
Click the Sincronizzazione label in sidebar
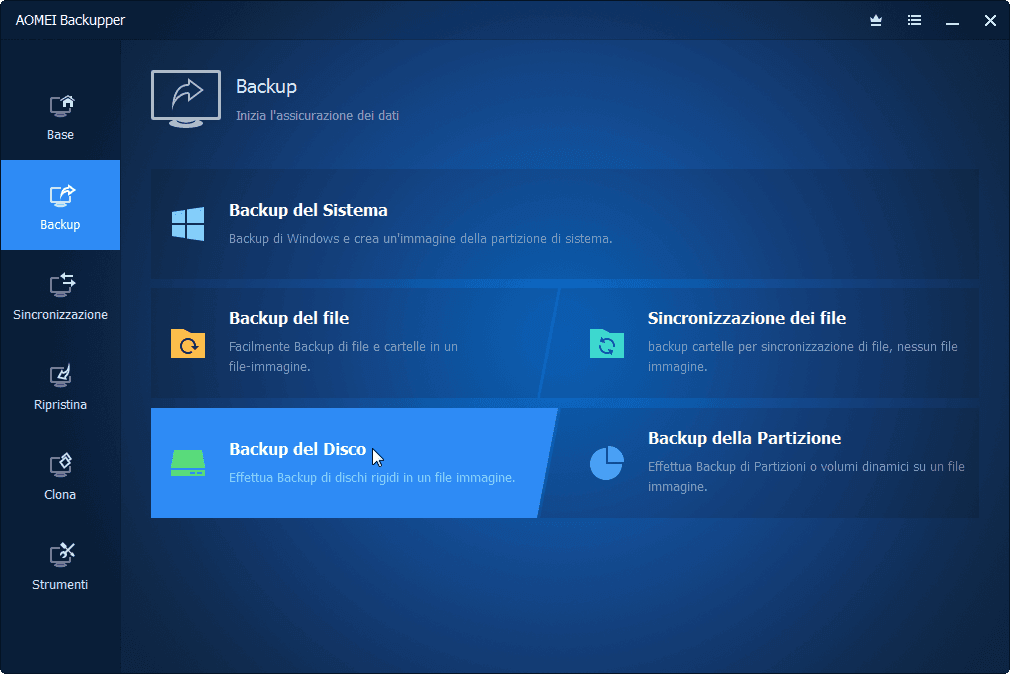tap(61, 314)
